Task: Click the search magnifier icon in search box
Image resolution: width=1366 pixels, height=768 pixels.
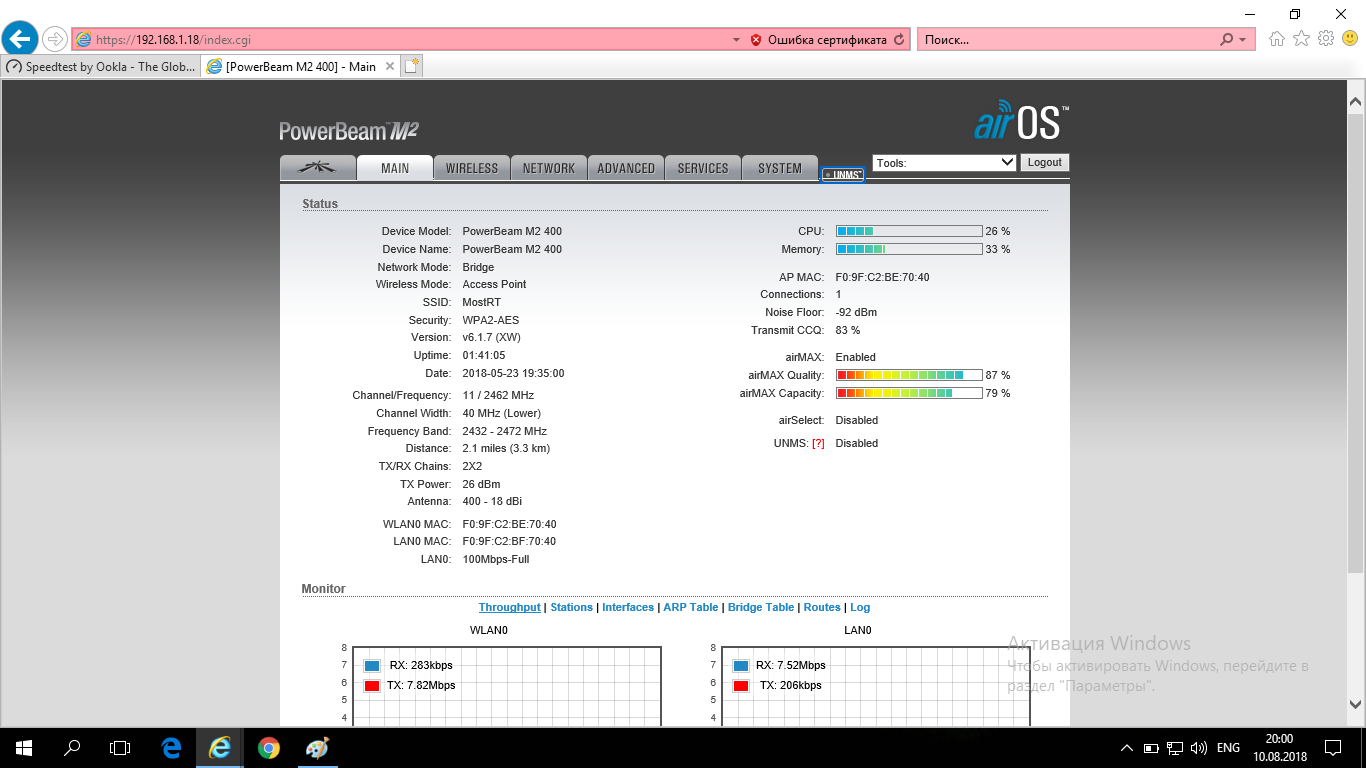Action: (x=1227, y=40)
